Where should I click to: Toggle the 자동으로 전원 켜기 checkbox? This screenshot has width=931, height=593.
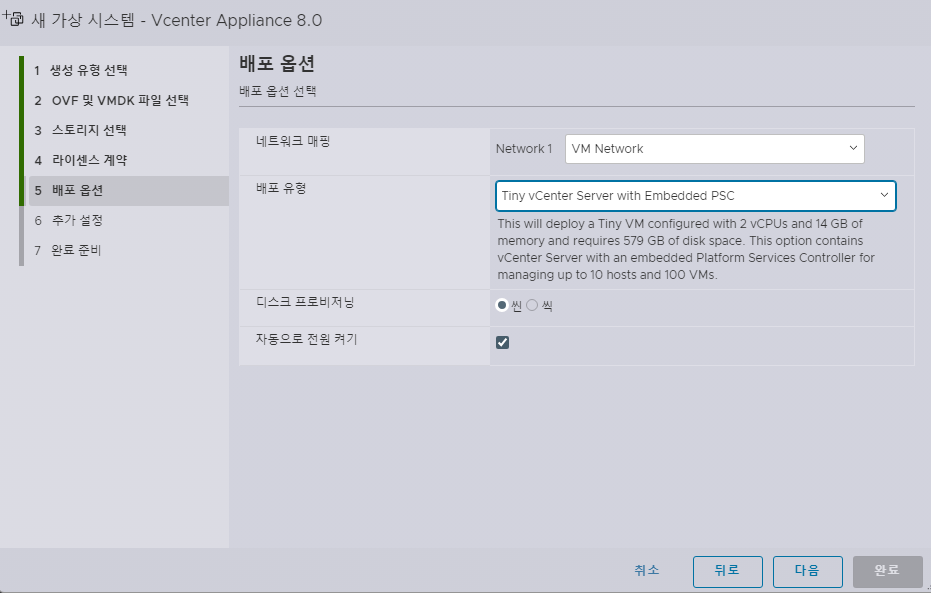(x=502, y=343)
